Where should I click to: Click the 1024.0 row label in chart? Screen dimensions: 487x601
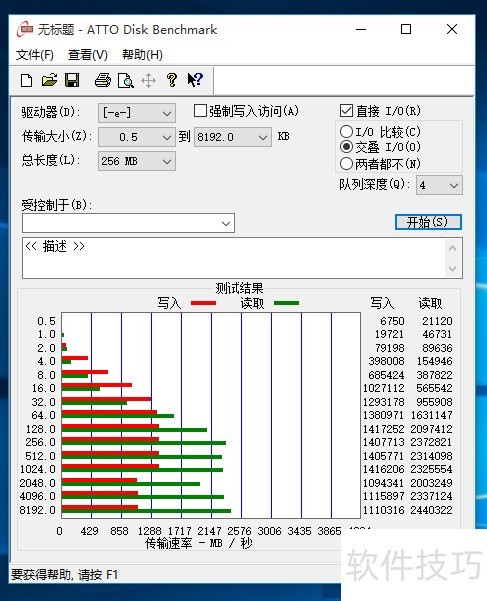tap(38, 469)
